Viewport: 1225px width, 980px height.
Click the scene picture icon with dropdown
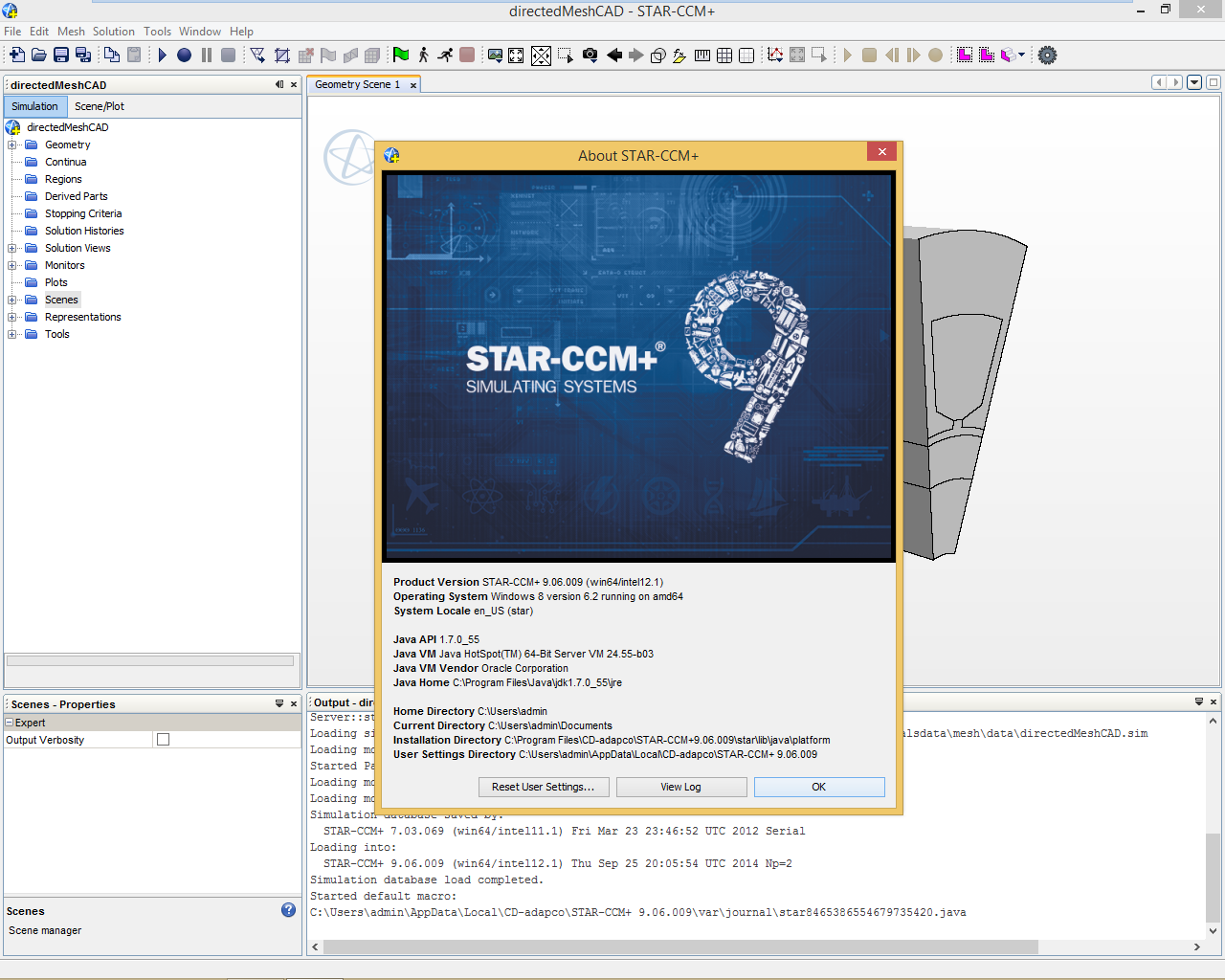pos(495,56)
